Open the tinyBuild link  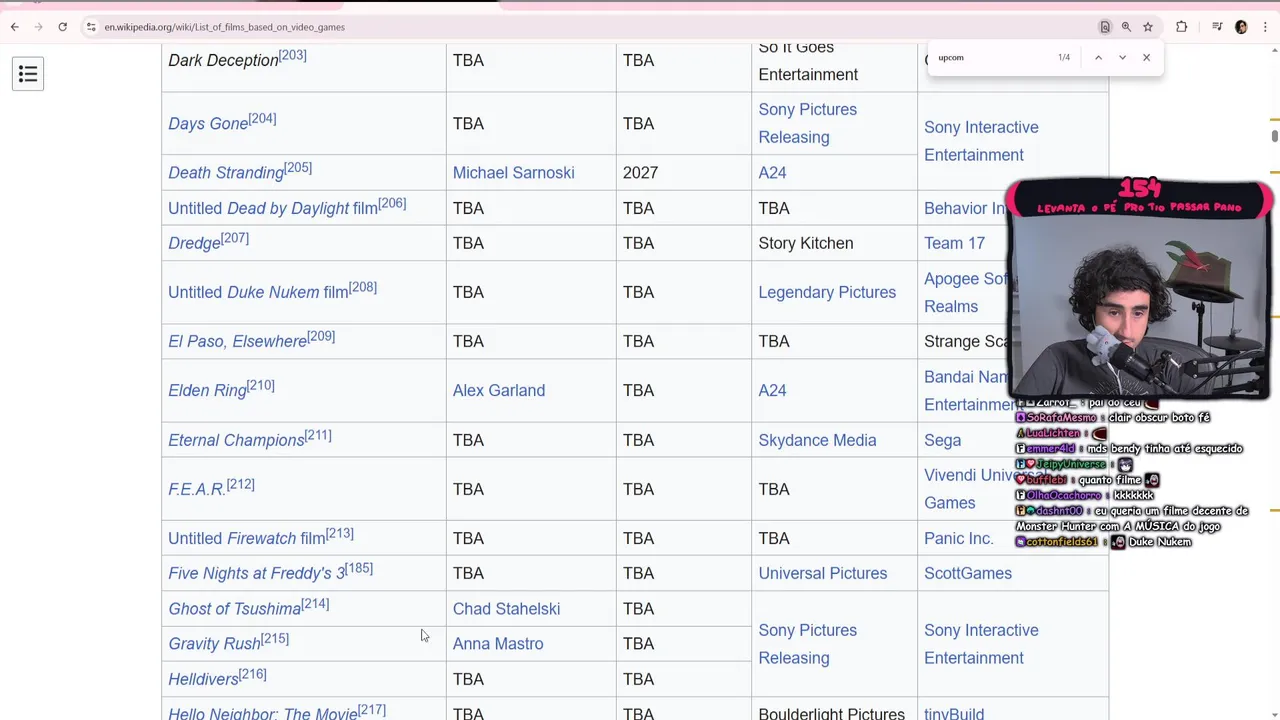[954, 713]
